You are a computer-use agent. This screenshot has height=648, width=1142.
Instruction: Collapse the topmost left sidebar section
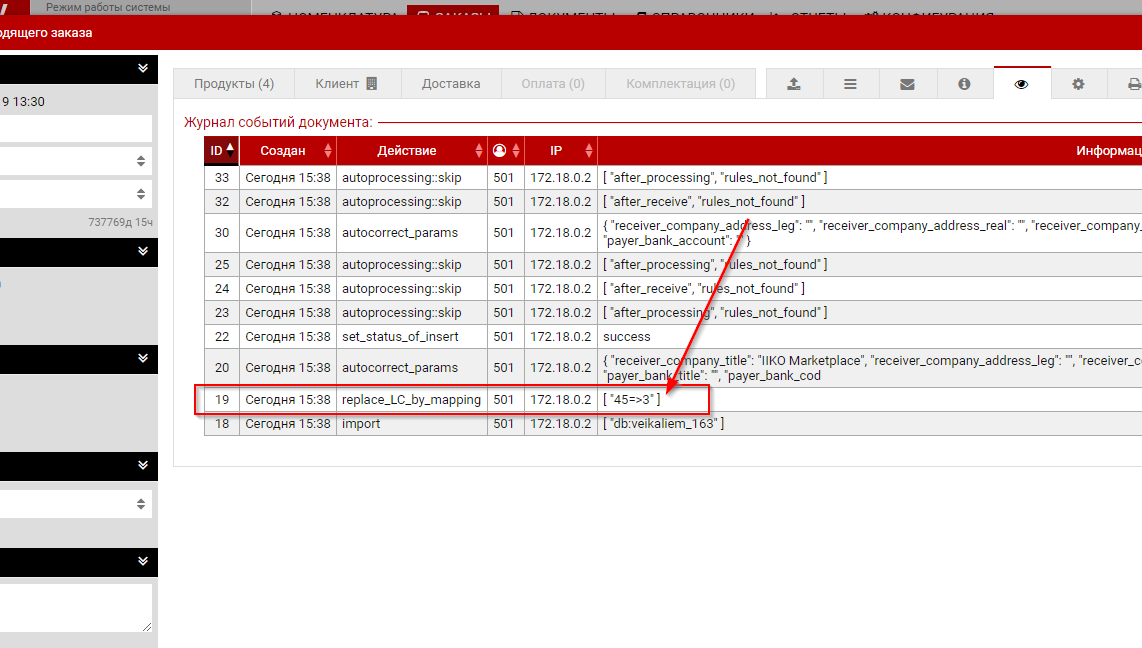(143, 68)
